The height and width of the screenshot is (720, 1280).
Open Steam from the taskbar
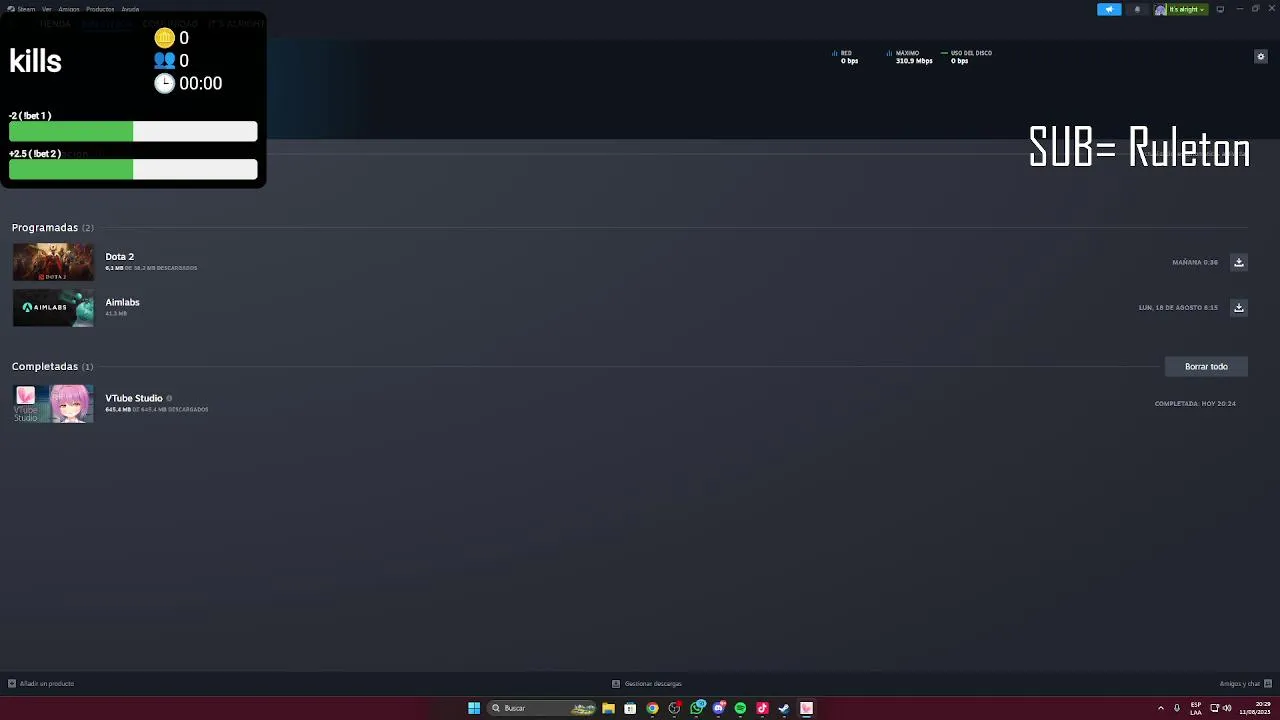(784, 708)
